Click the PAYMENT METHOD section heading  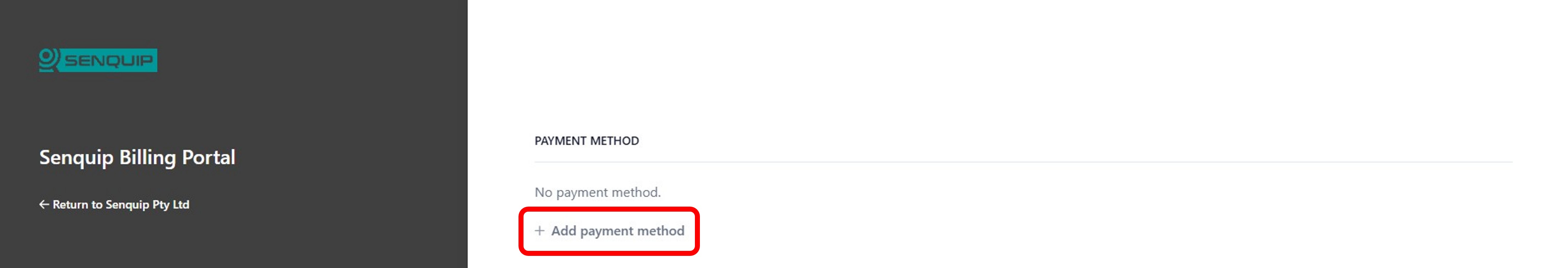(586, 141)
